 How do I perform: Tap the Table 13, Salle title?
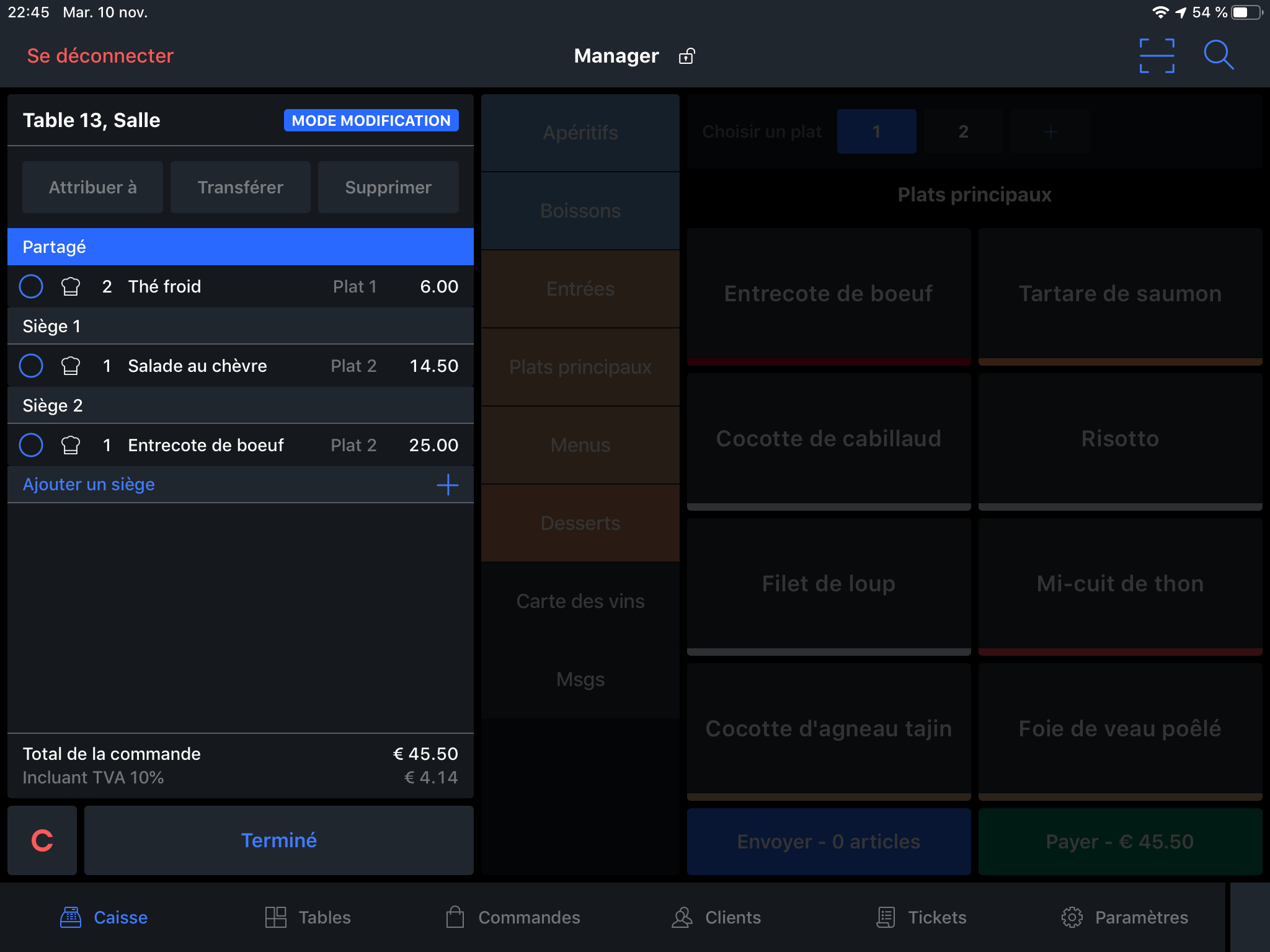point(92,120)
